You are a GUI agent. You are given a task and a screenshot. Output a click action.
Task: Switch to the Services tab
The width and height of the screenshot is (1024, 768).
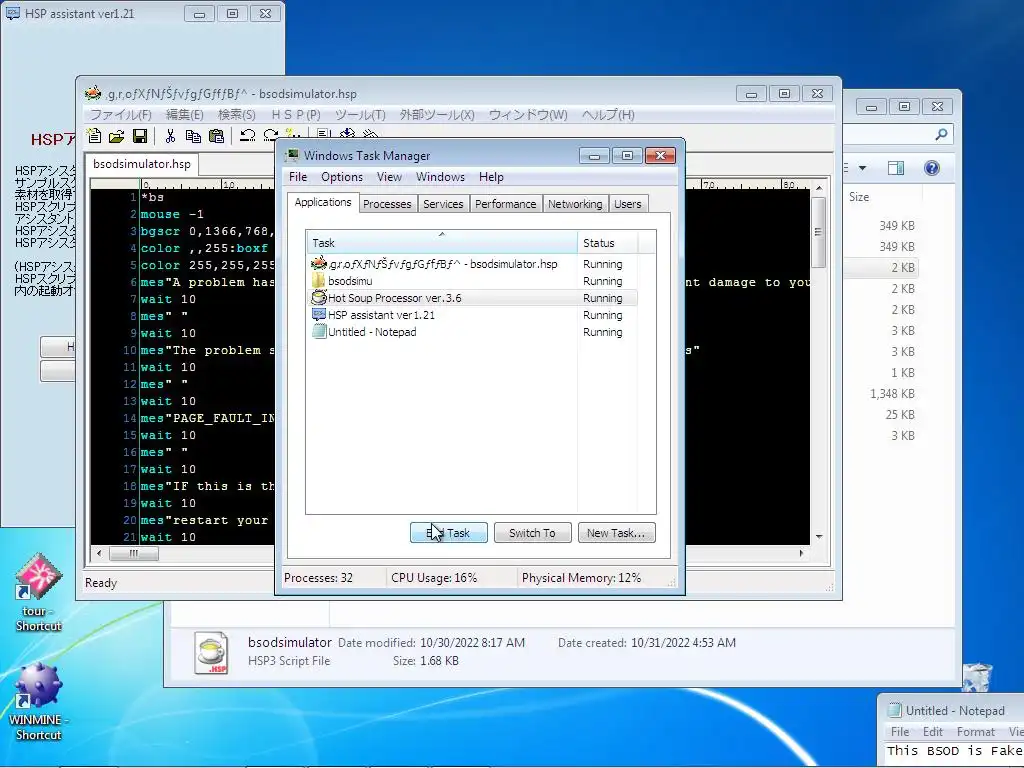443,204
